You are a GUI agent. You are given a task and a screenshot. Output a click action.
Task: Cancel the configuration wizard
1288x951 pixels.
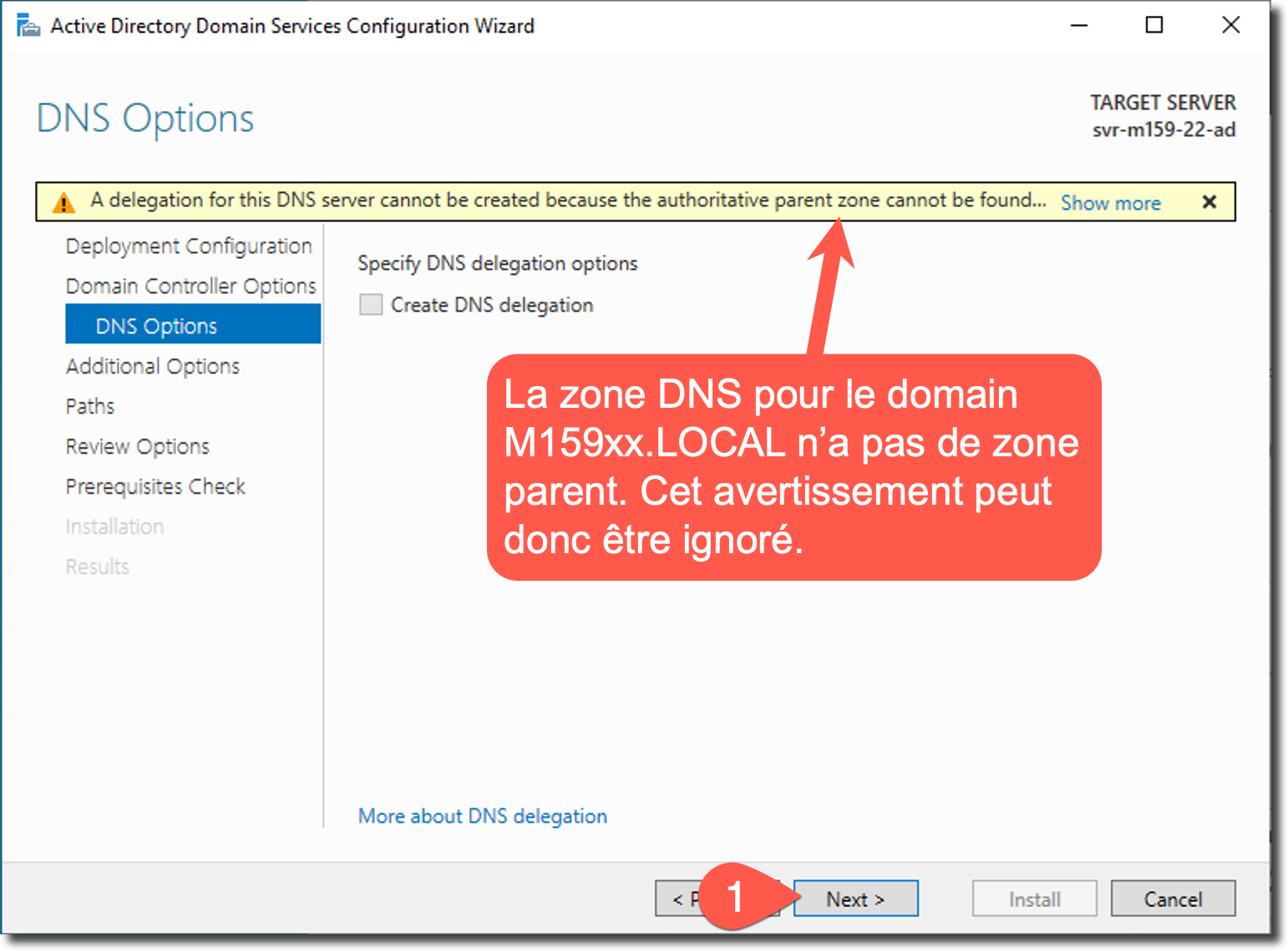point(1173,898)
